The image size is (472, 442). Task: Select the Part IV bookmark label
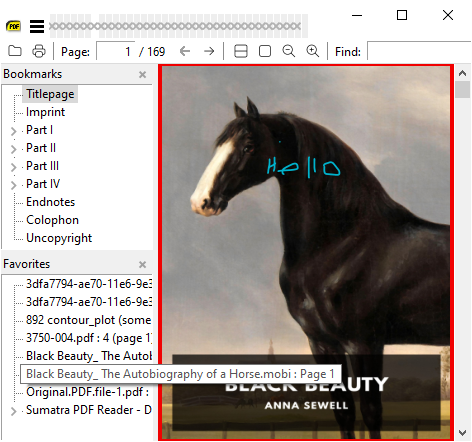(43, 184)
